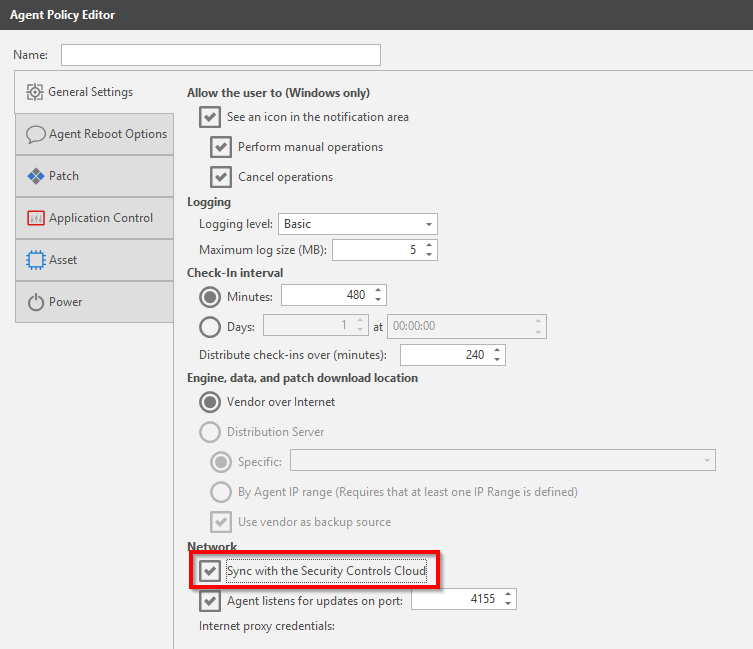Select the Specific server radio button

pos(221,462)
